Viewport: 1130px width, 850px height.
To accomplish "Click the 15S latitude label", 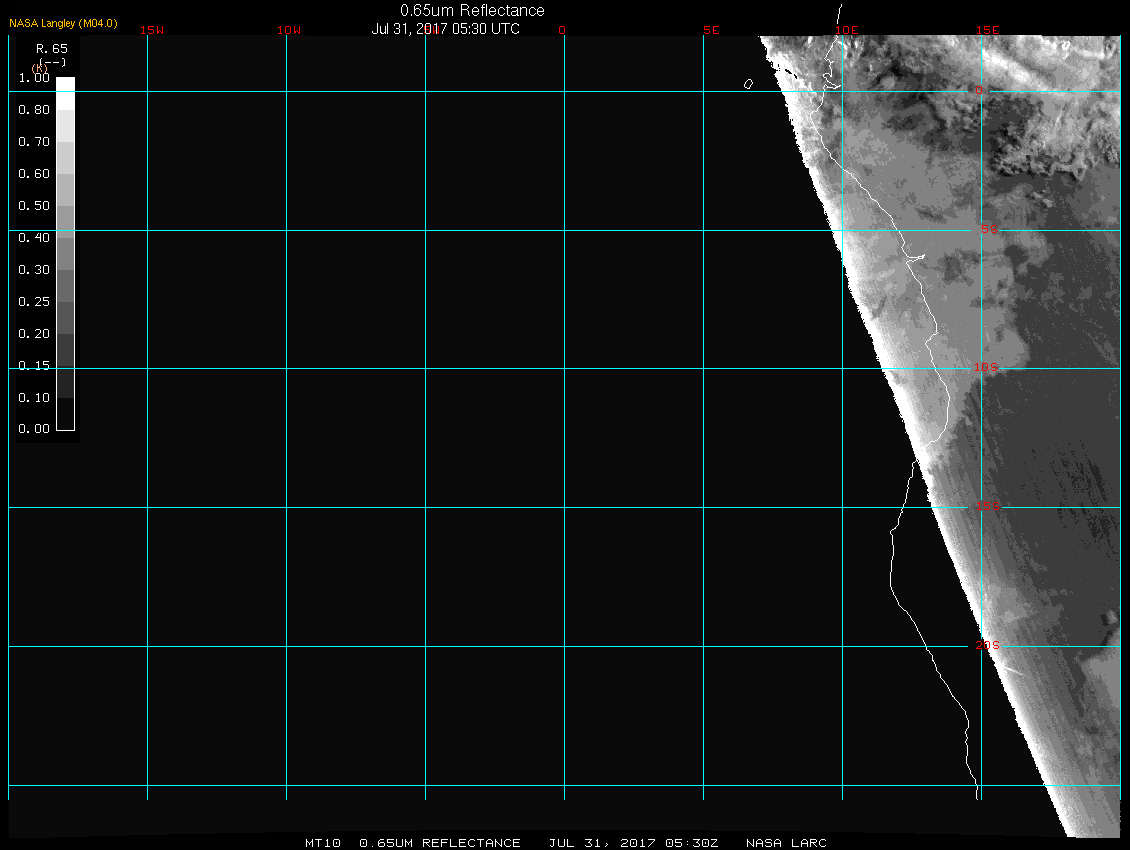I will [x=988, y=506].
